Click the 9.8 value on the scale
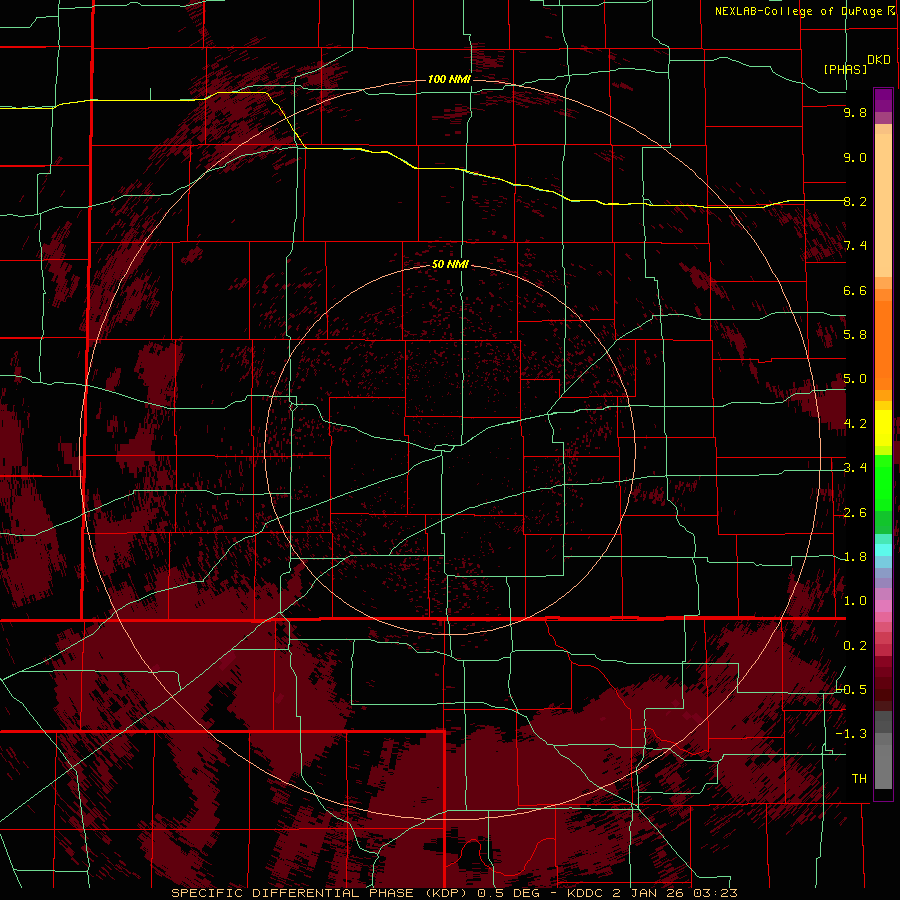Image resolution: width=900 pixels, height=900 pixels. coord(855,112)
